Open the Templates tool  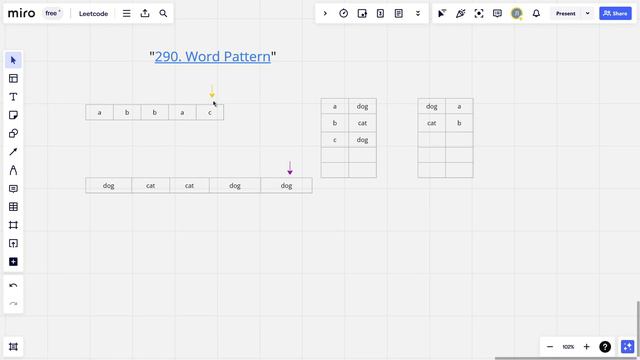pos(13,78)
